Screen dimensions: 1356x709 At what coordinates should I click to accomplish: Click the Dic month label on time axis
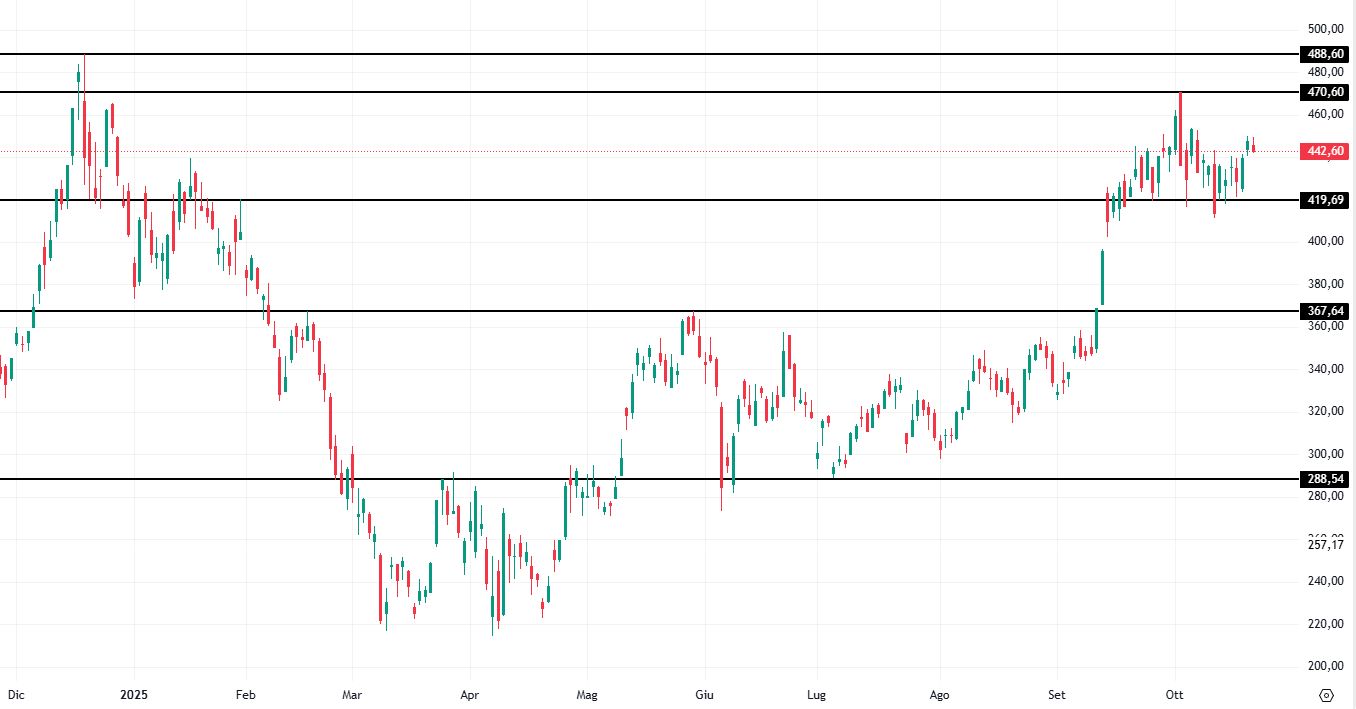(15, 693)
